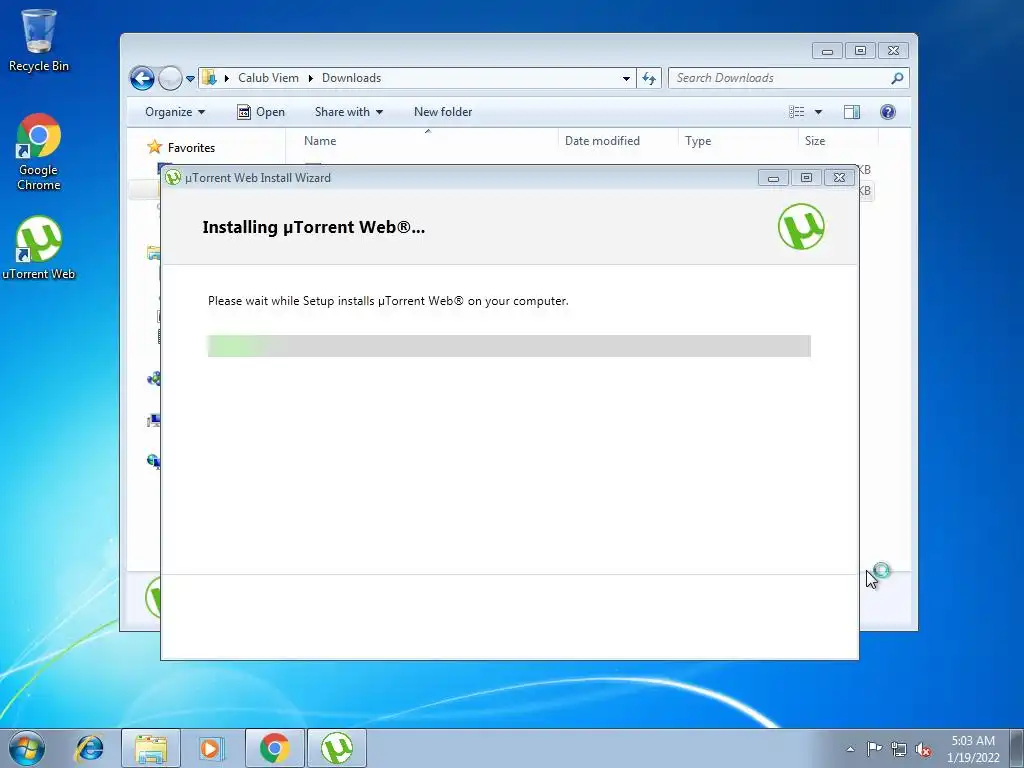The width and height of the screenshot is (1024, 768).
Task: Click the network icon in system tray
Action: click(899, 749)
